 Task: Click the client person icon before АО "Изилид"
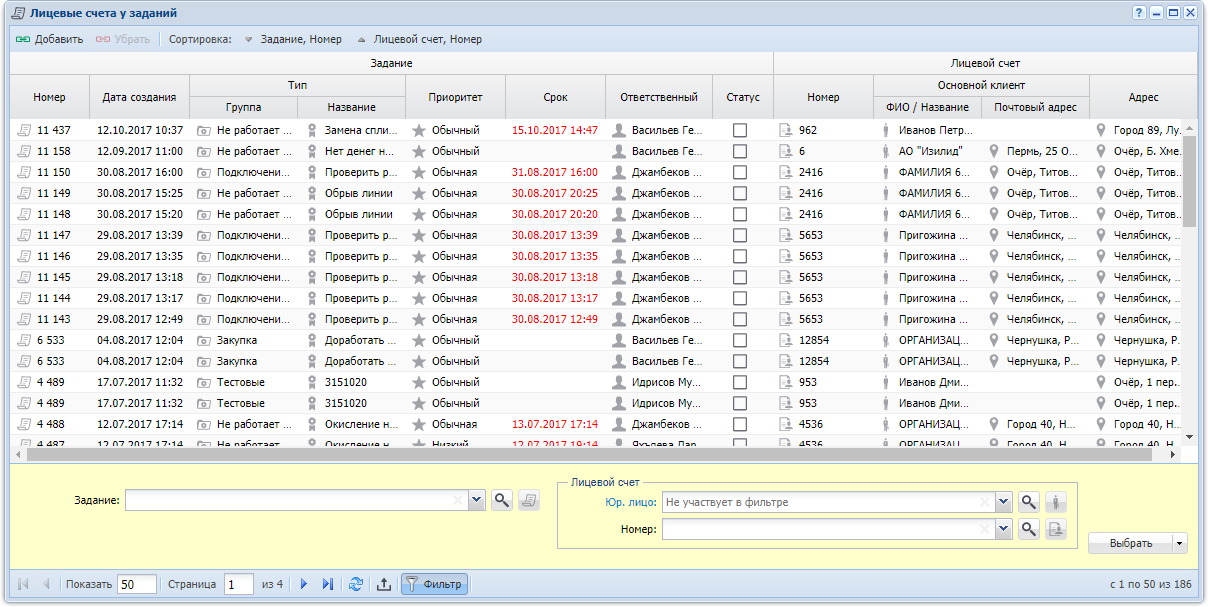coord(886,151)
